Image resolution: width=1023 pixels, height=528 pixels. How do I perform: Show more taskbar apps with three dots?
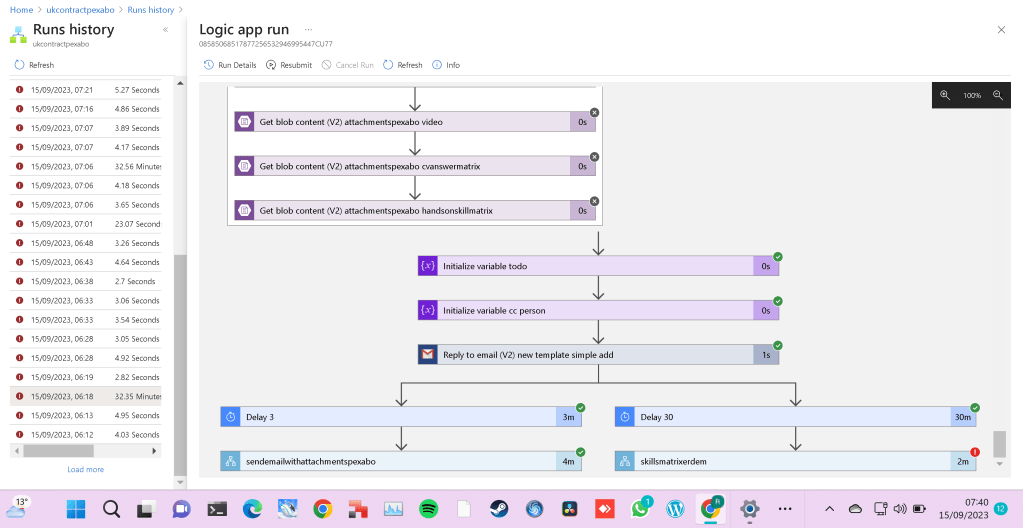(786, 509)
